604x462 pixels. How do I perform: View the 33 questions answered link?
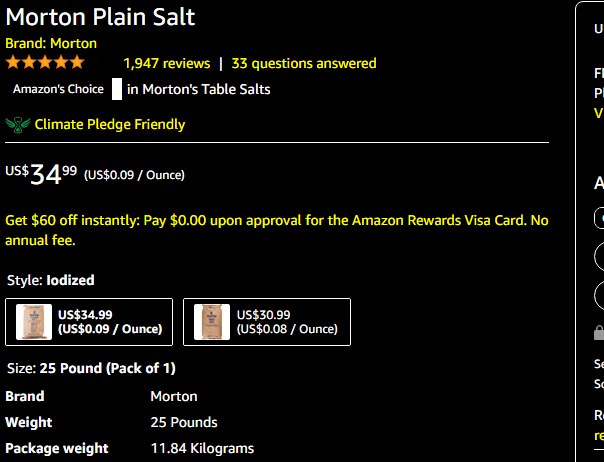[304, 63]
